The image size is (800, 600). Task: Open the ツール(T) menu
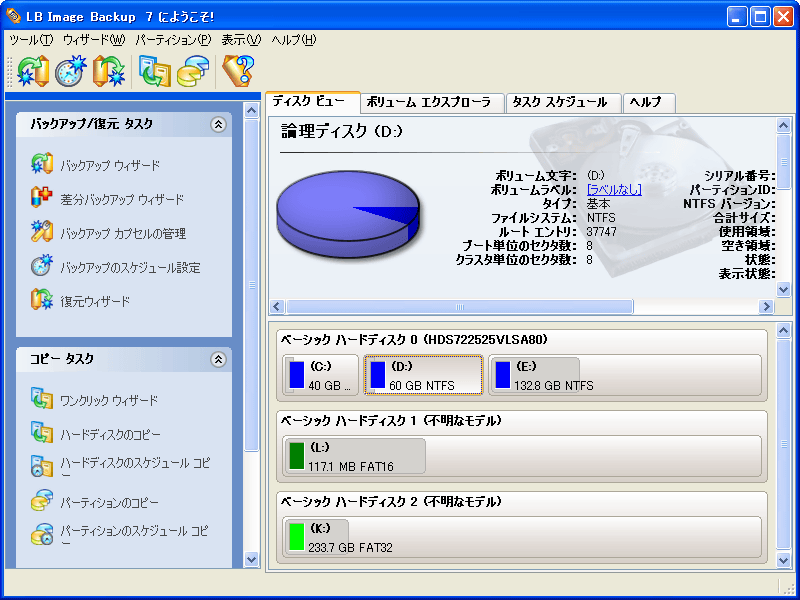(31, 40)
